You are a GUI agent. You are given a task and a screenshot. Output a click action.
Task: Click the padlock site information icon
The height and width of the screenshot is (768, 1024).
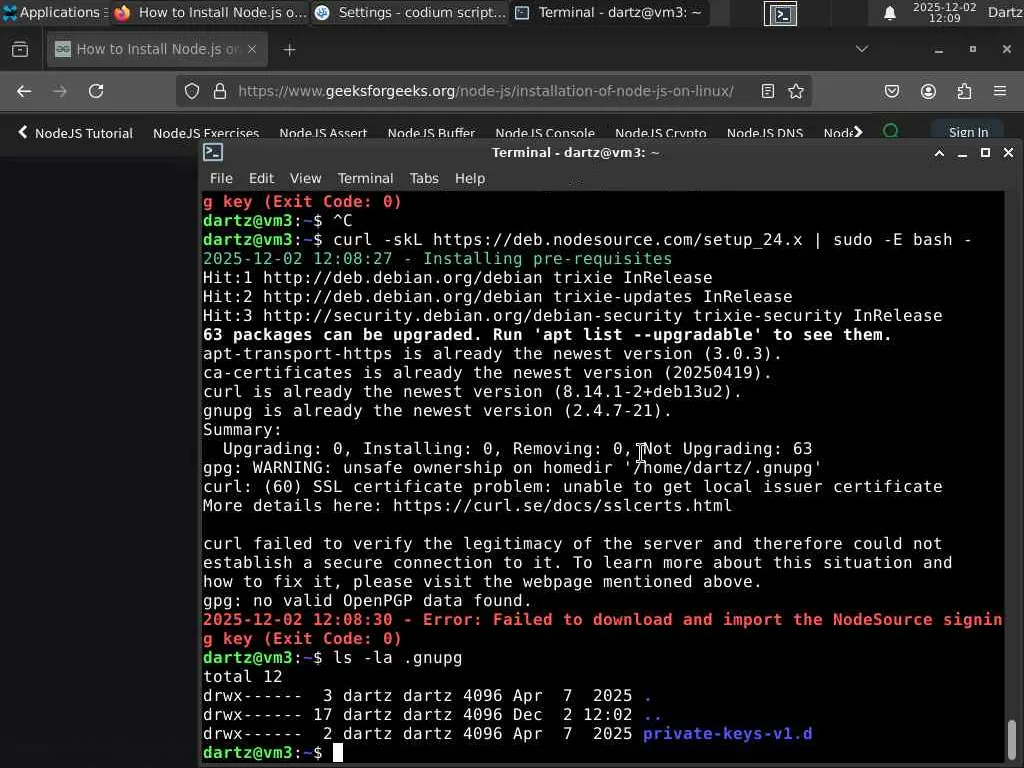[220, 91]
